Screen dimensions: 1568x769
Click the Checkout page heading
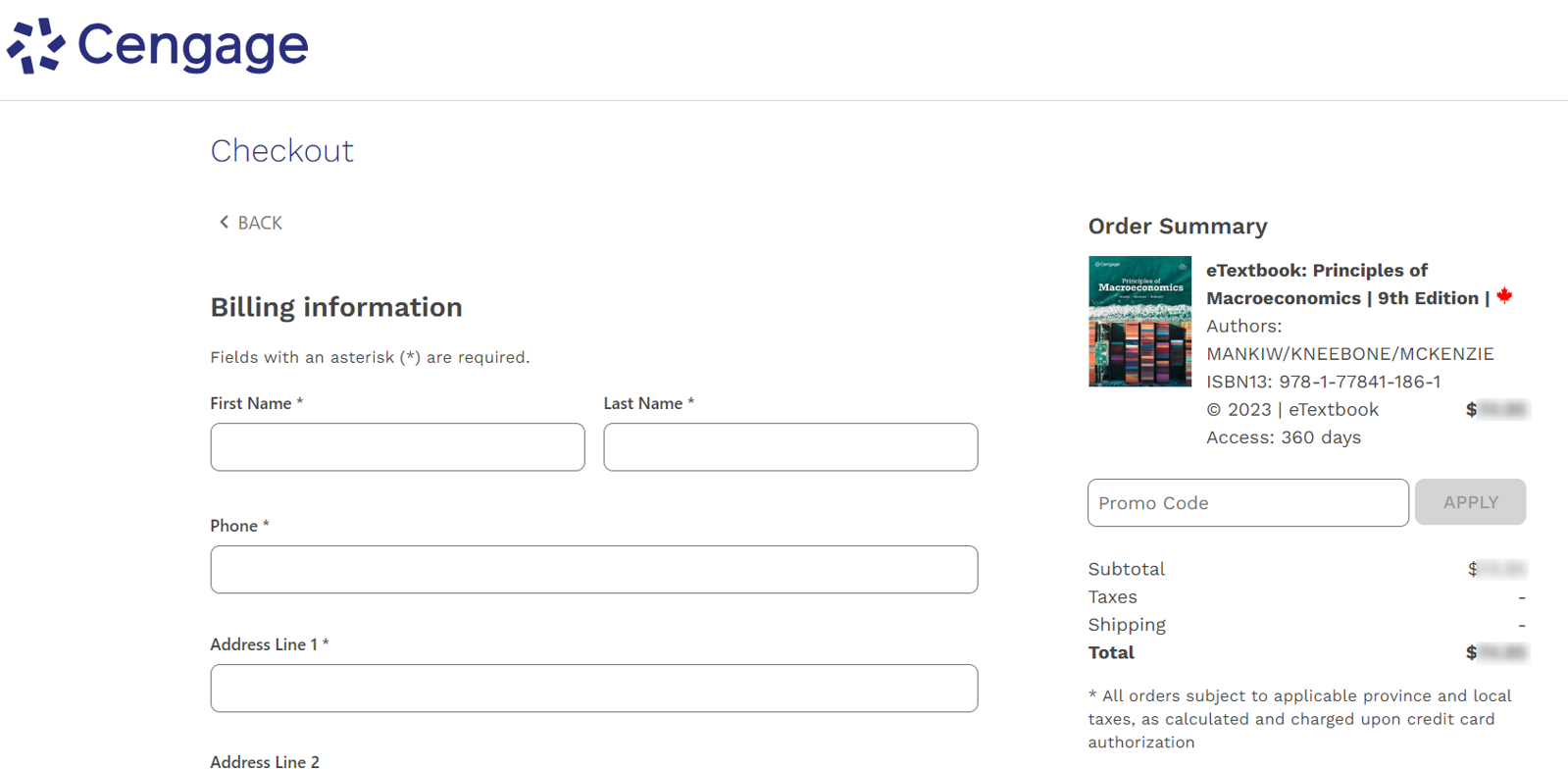tap(282, 151)
